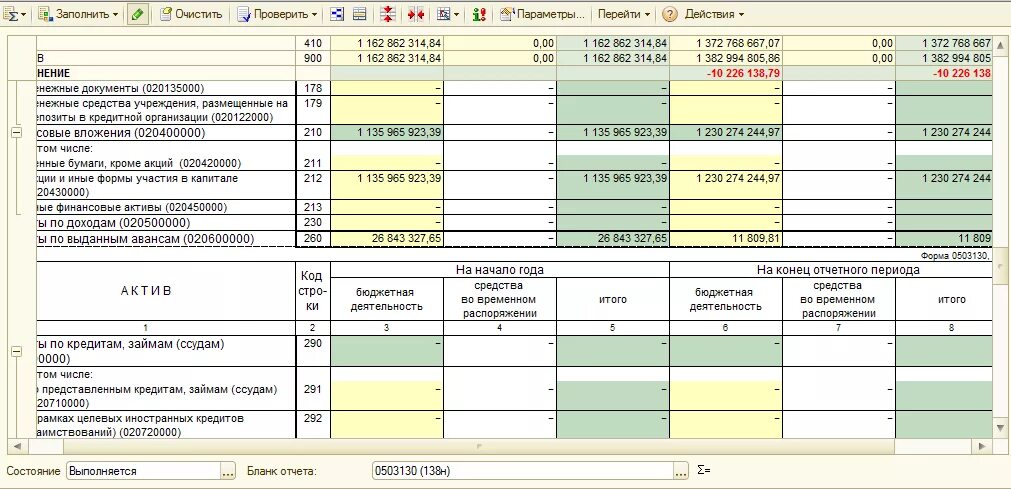Click the денежные документы (020135000) row label
Screen dimensions: 1011x489
click(x=166, y=88)
